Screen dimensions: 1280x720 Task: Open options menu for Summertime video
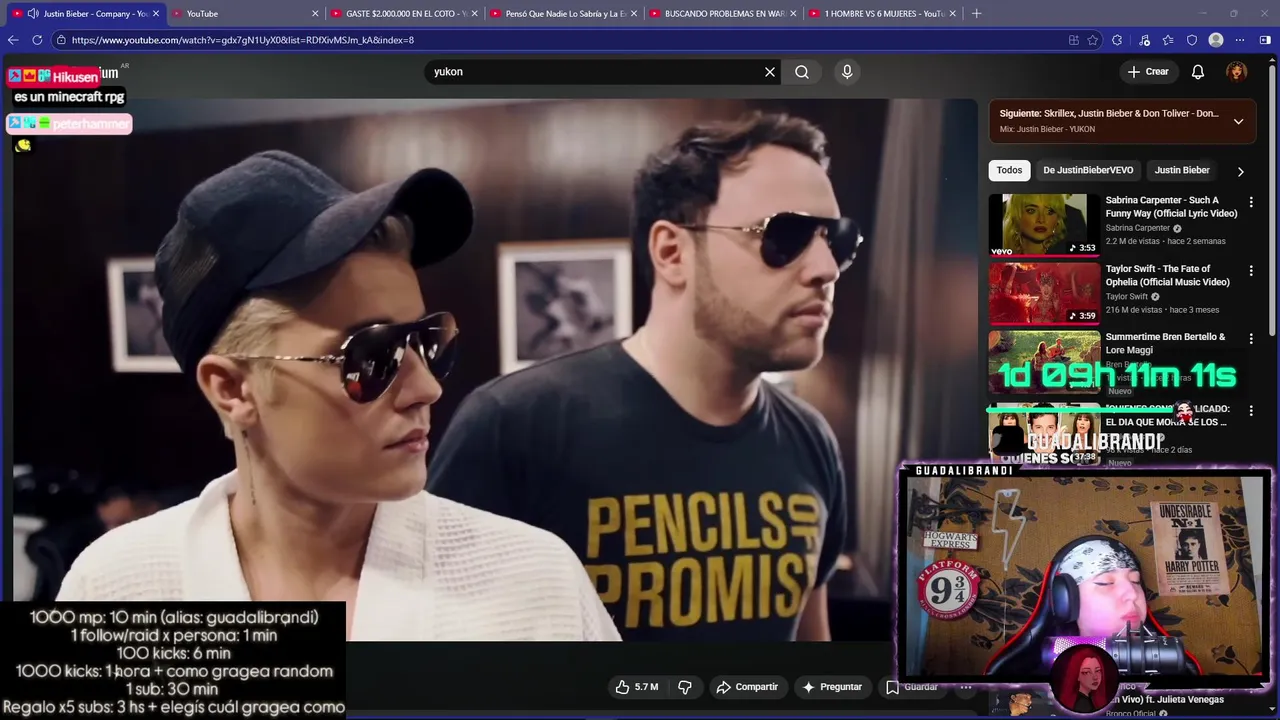click(1250, 339)
